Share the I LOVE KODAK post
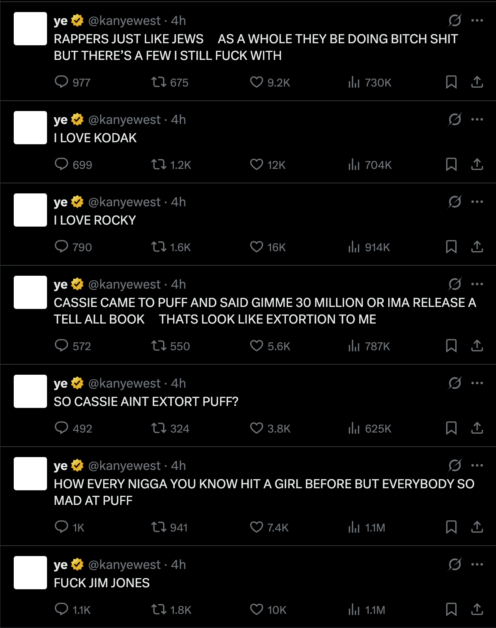The image size is (496, 628). pyautogui.click(x=477, y=165)
